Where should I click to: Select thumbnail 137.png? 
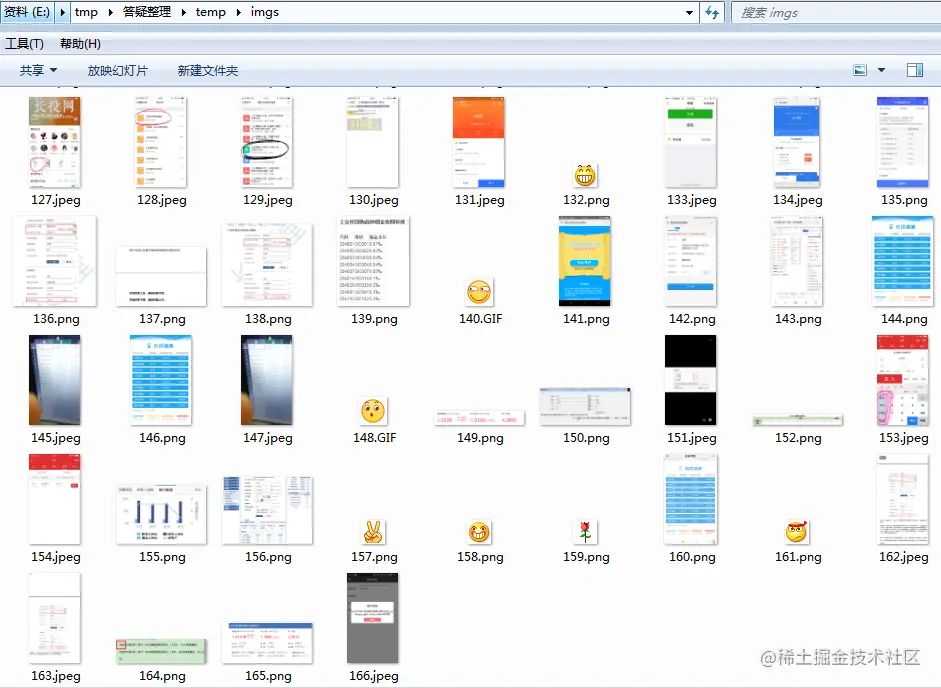pos(161,276)
